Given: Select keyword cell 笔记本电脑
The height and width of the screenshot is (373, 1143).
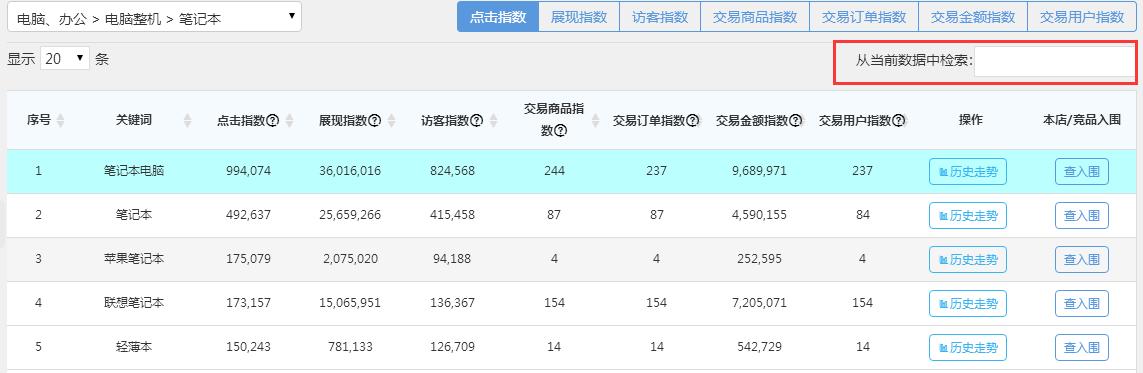Looking at the screenshot, I should coord(133,171).
